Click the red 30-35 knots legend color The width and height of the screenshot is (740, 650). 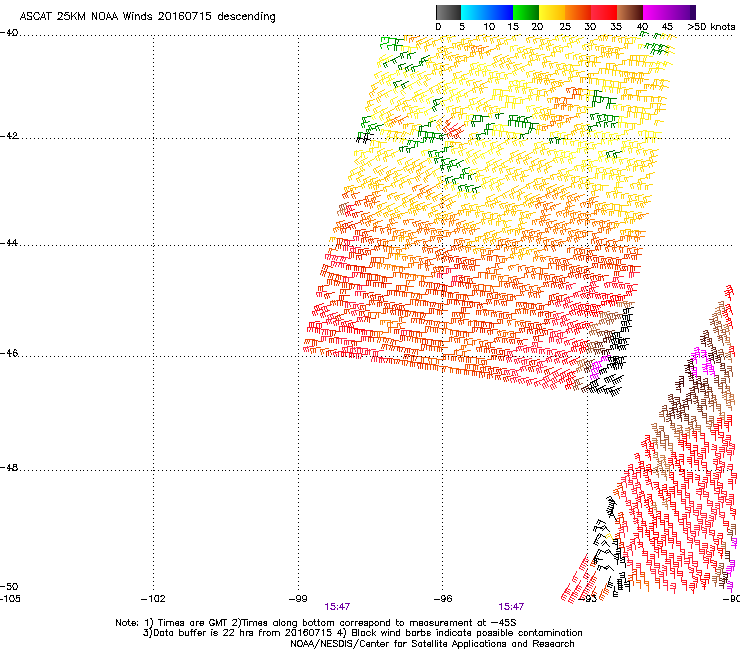604,12
